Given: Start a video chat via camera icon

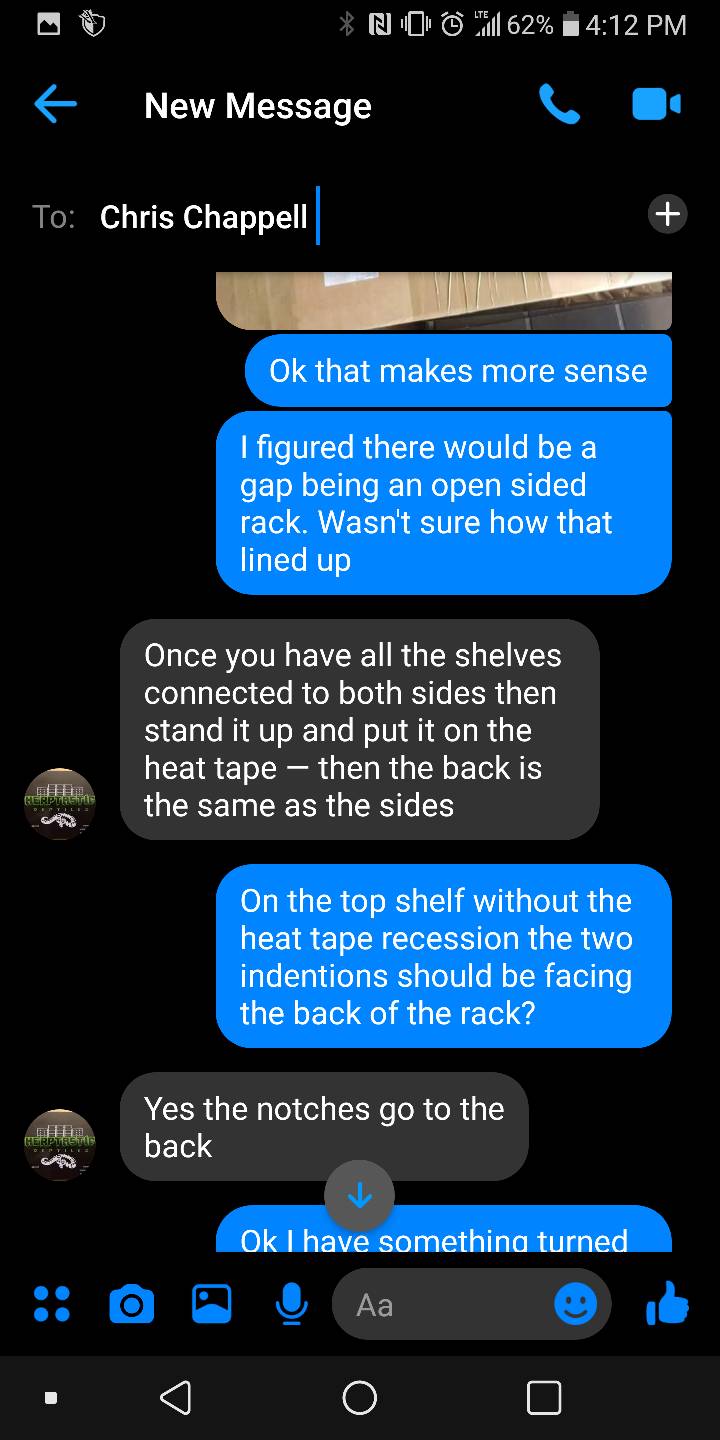Looking at the screenshot, I should 656,105.
